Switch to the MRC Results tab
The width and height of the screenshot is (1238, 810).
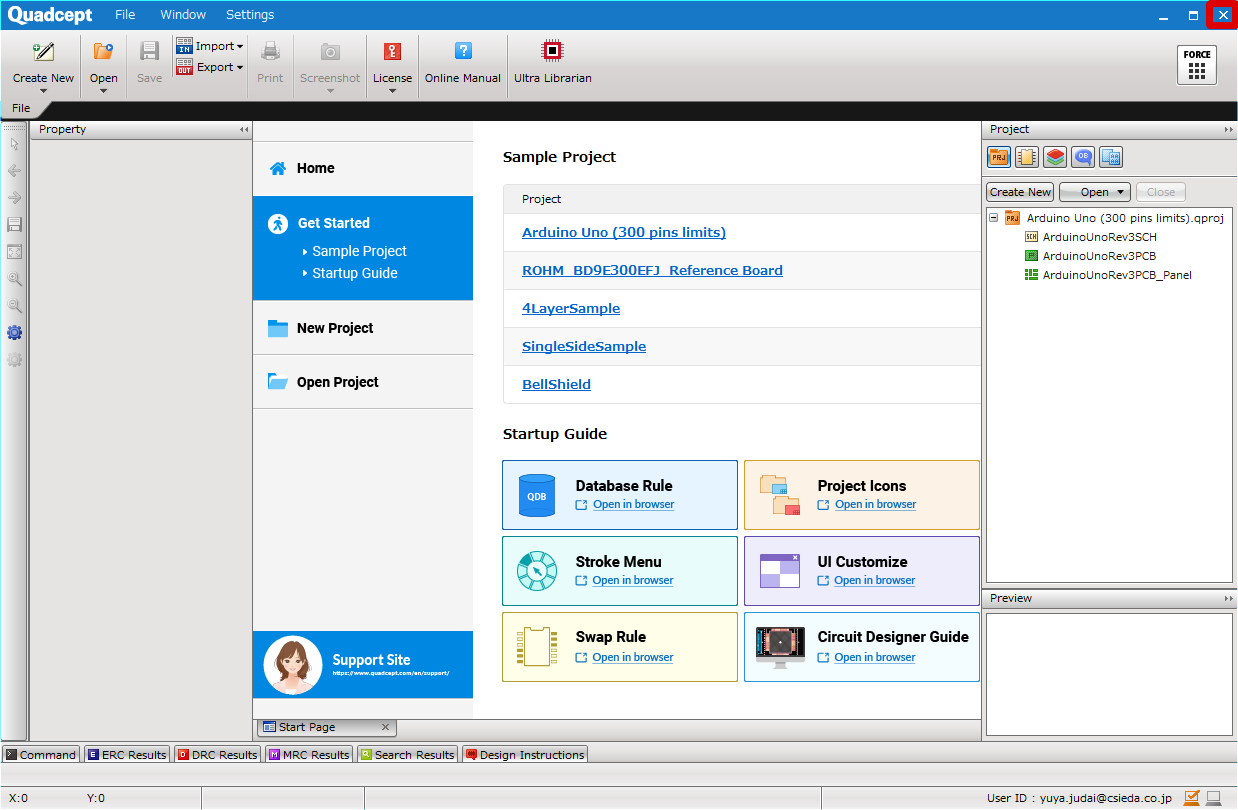tap(309, 755)
